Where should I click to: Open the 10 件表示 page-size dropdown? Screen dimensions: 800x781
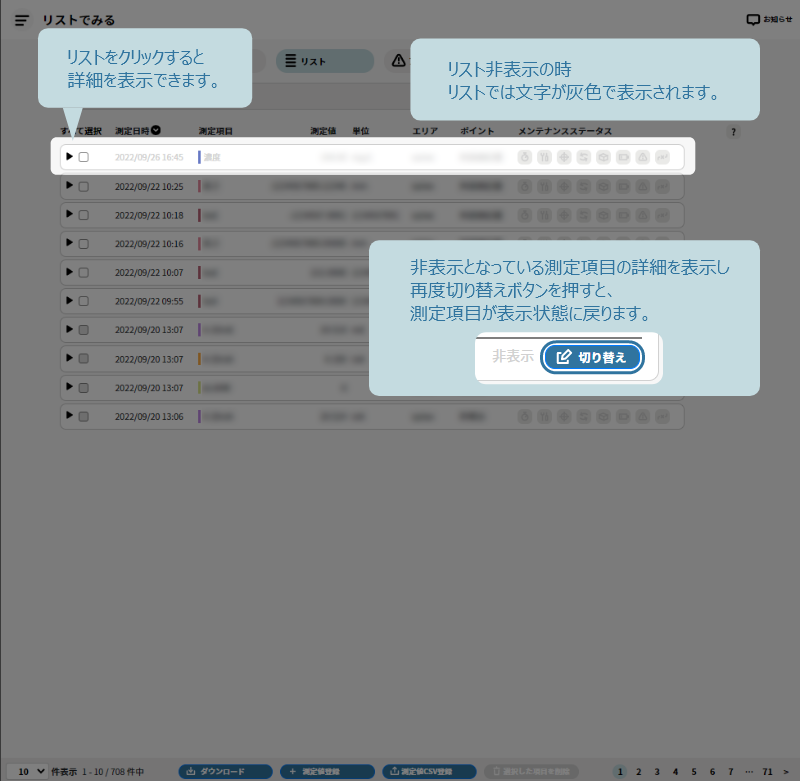tap(28, 771)
